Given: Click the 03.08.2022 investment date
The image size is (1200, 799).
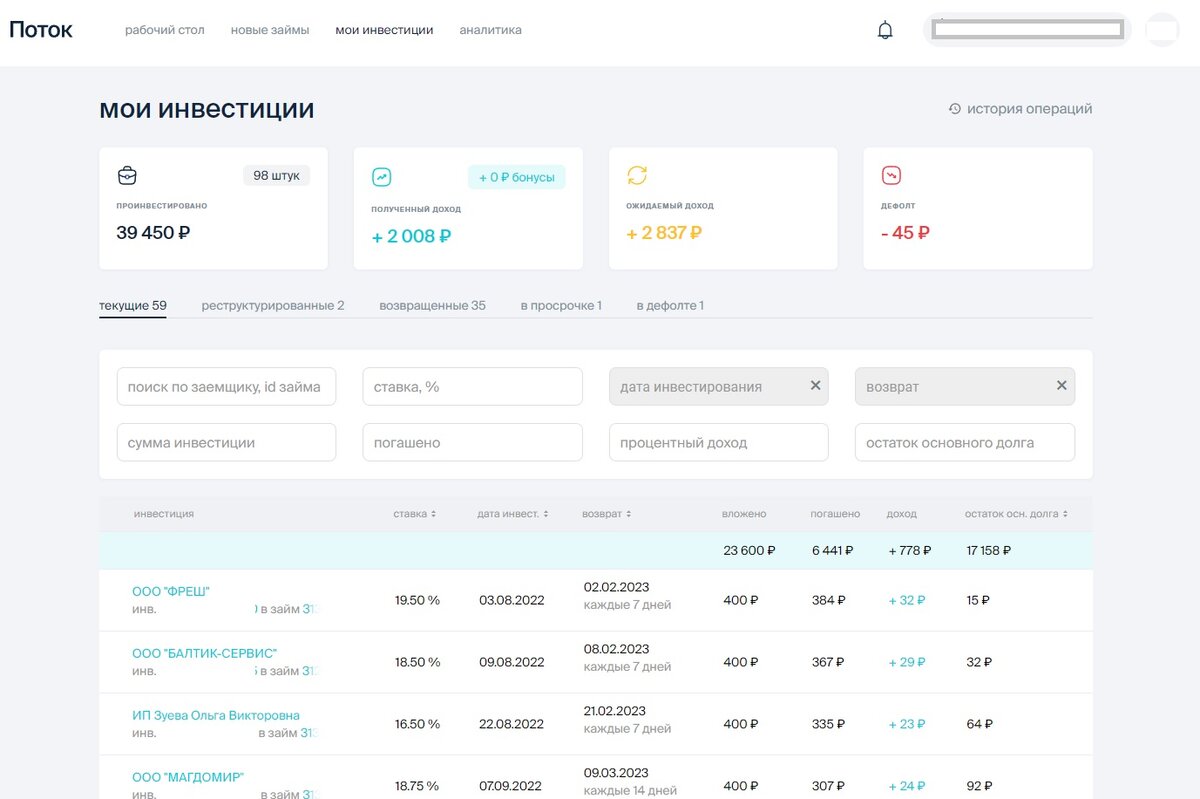Looking at the screenshot, I should pos(512,601).
